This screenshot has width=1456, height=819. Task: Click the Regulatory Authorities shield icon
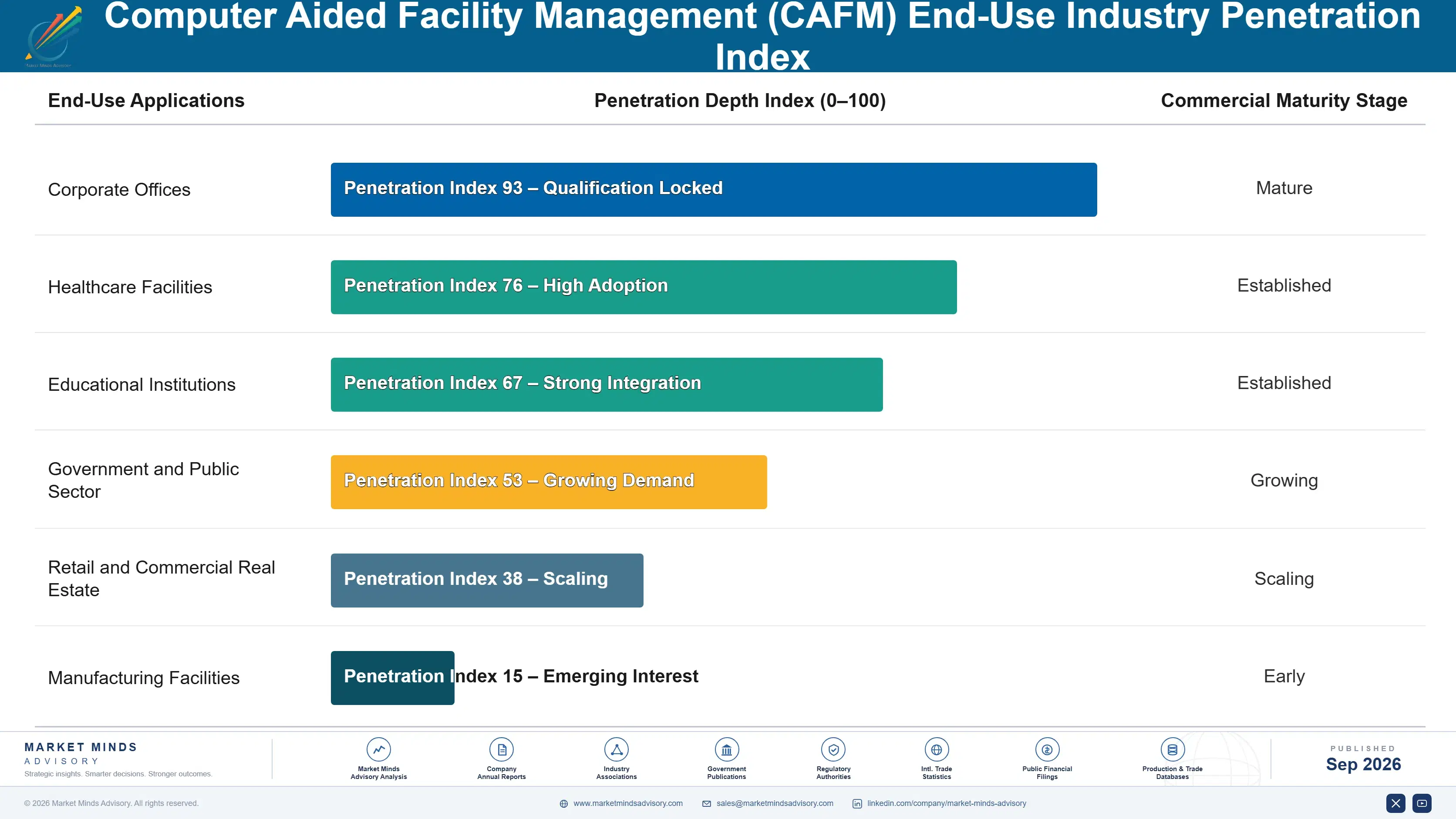coord(834,749)
